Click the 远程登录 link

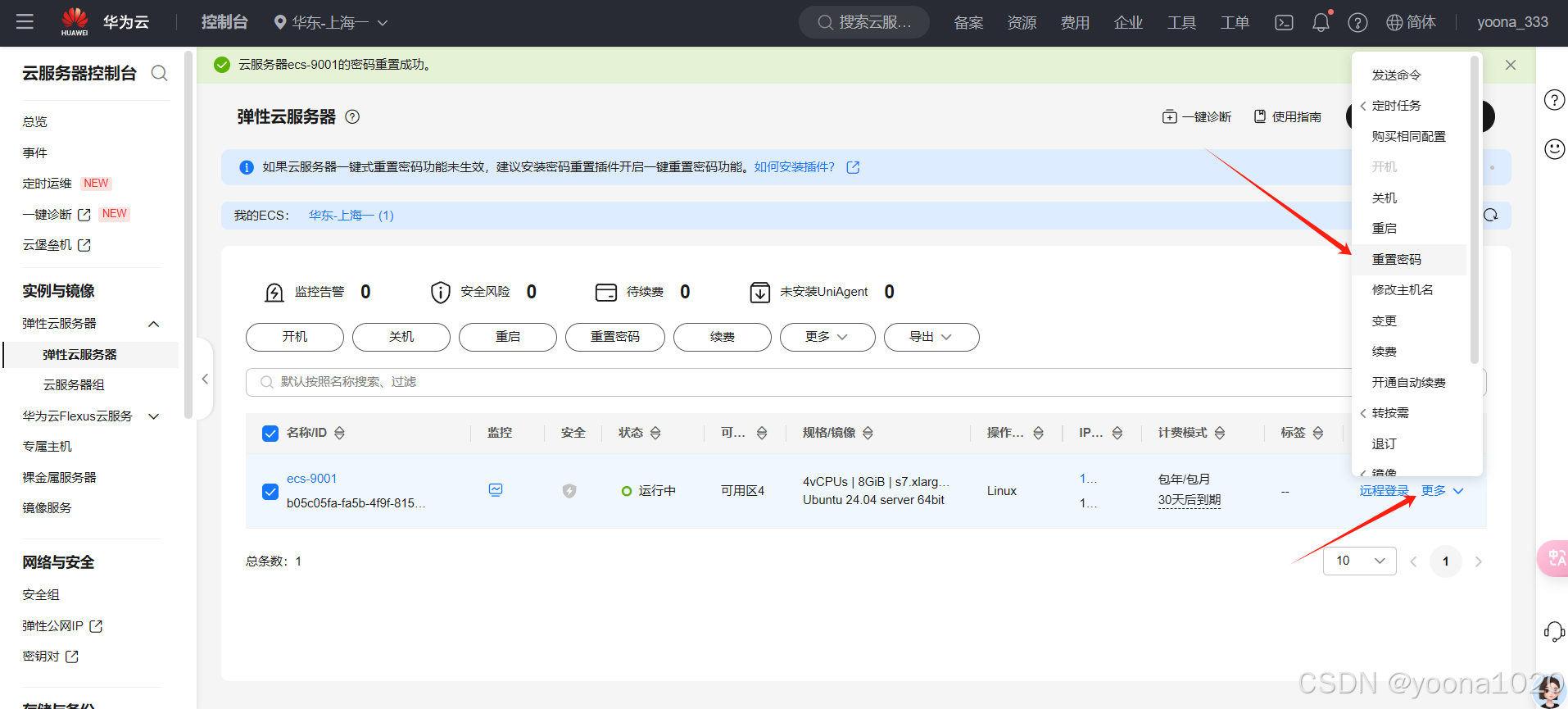coord(1384,490)
